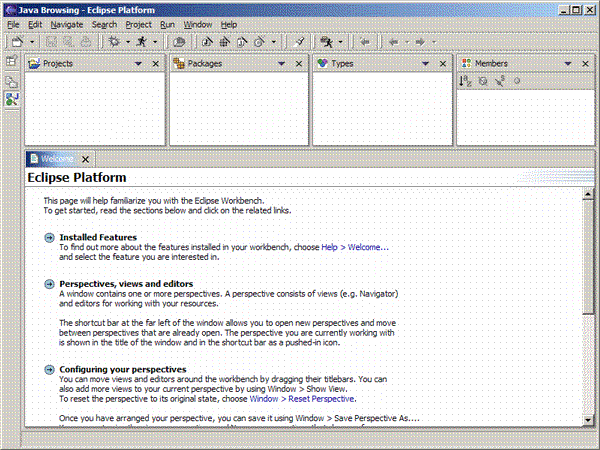Close the Projects view
The width and height of the screenshot is (600, 450).
pos(156,64)
